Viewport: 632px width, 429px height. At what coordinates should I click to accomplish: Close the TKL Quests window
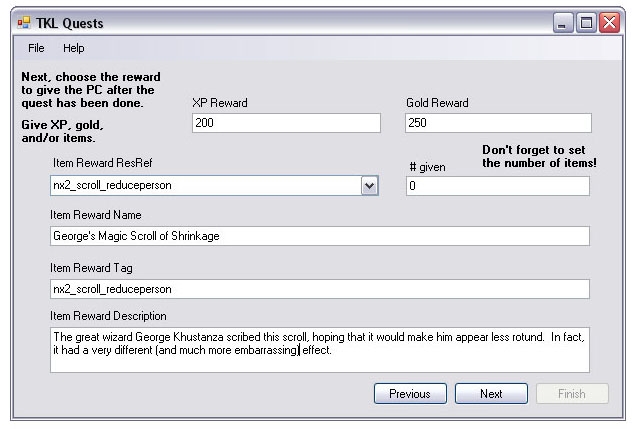click(609, 22)
